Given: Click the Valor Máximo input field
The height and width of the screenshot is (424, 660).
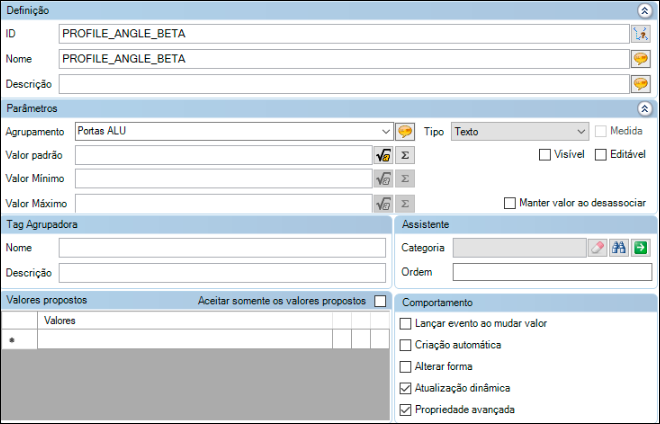Looking at the screenshot, I should tap(224, 204).
